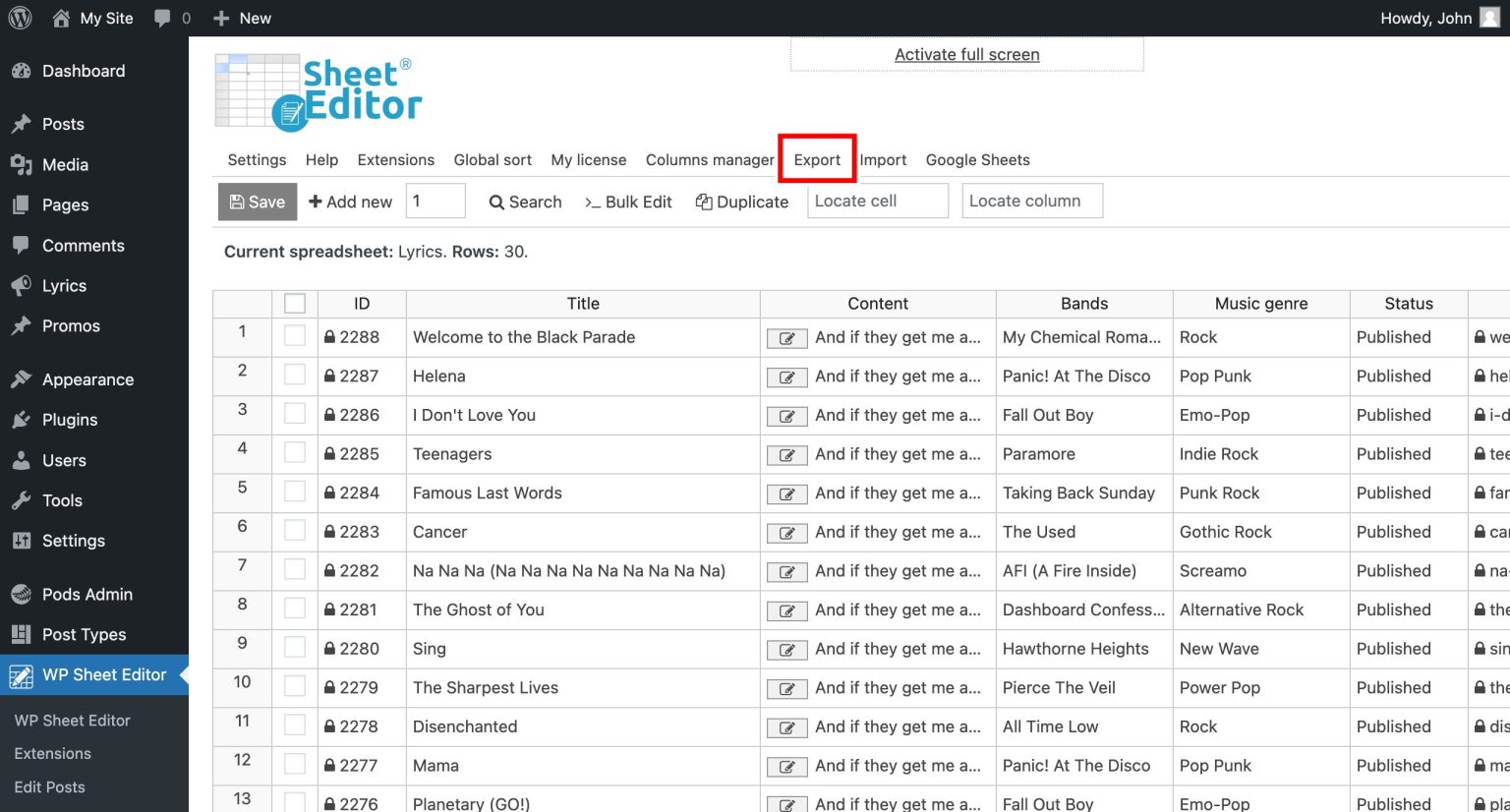1510x812 pixels.
Task: Click the Locate cell field
Action: pyautogui.click(x=877, y=201)
